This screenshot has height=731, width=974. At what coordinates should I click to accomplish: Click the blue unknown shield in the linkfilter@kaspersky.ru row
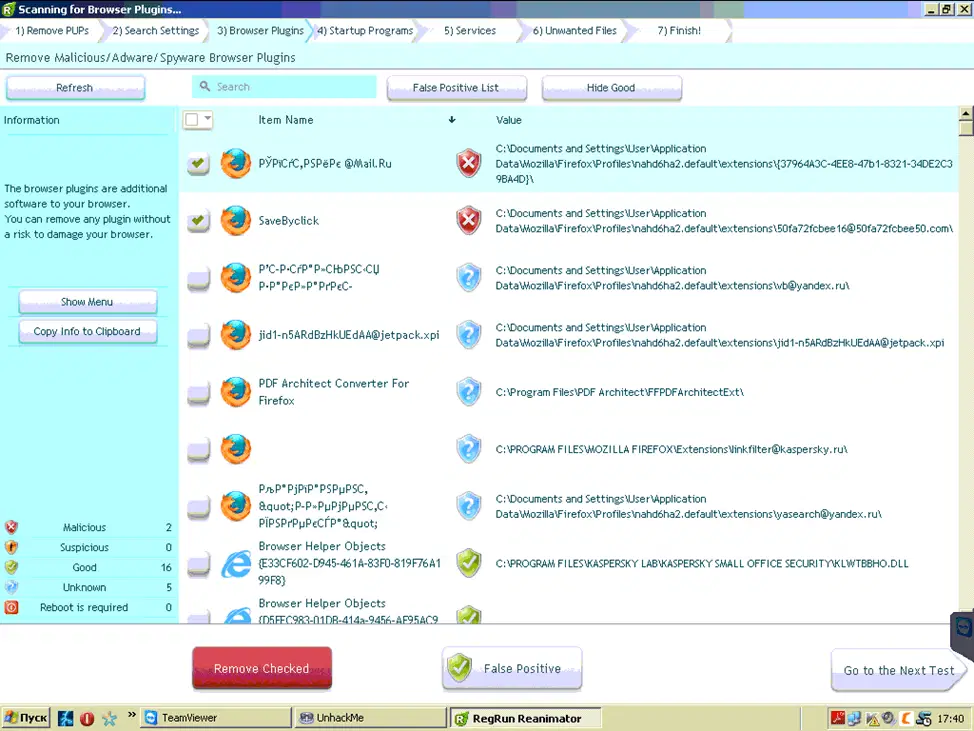469,449
